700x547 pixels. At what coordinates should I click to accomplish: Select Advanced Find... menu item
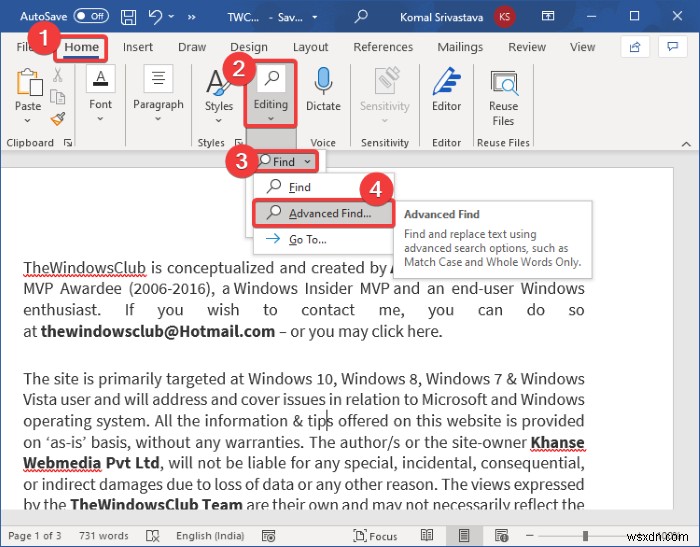click(x=324, y=213)
